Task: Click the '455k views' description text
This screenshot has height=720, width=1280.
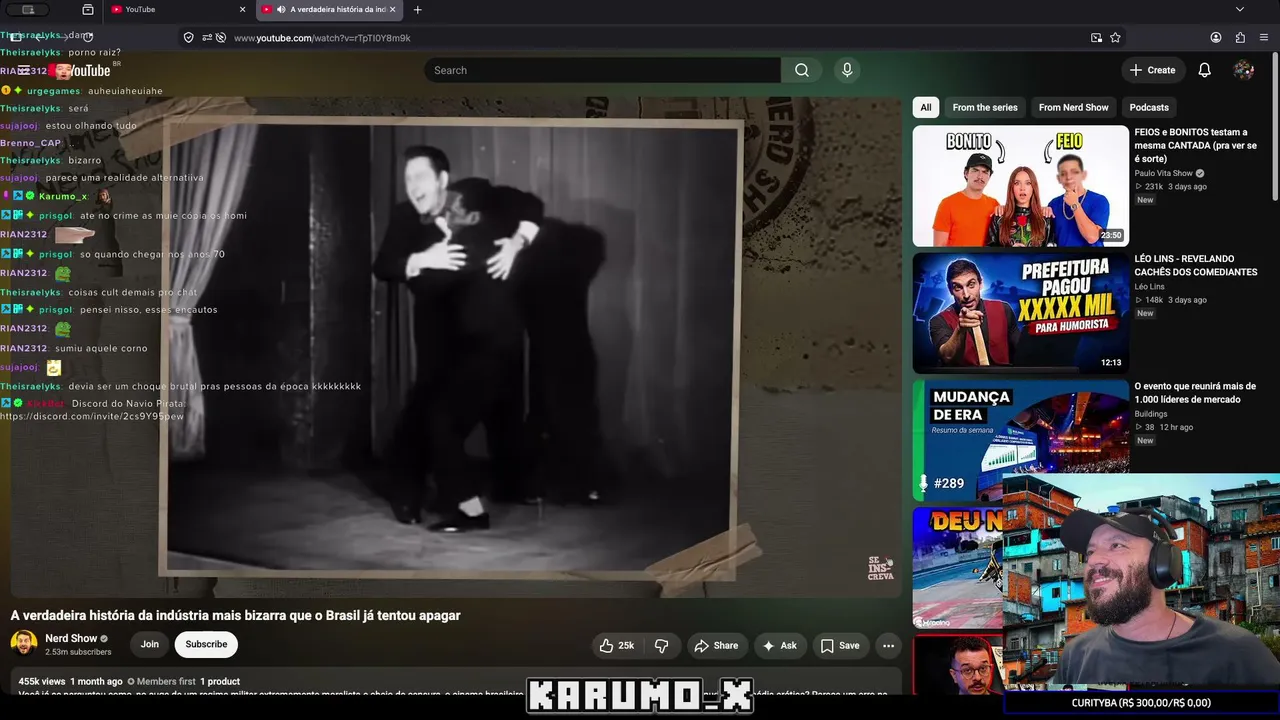Action: [42, 681]
